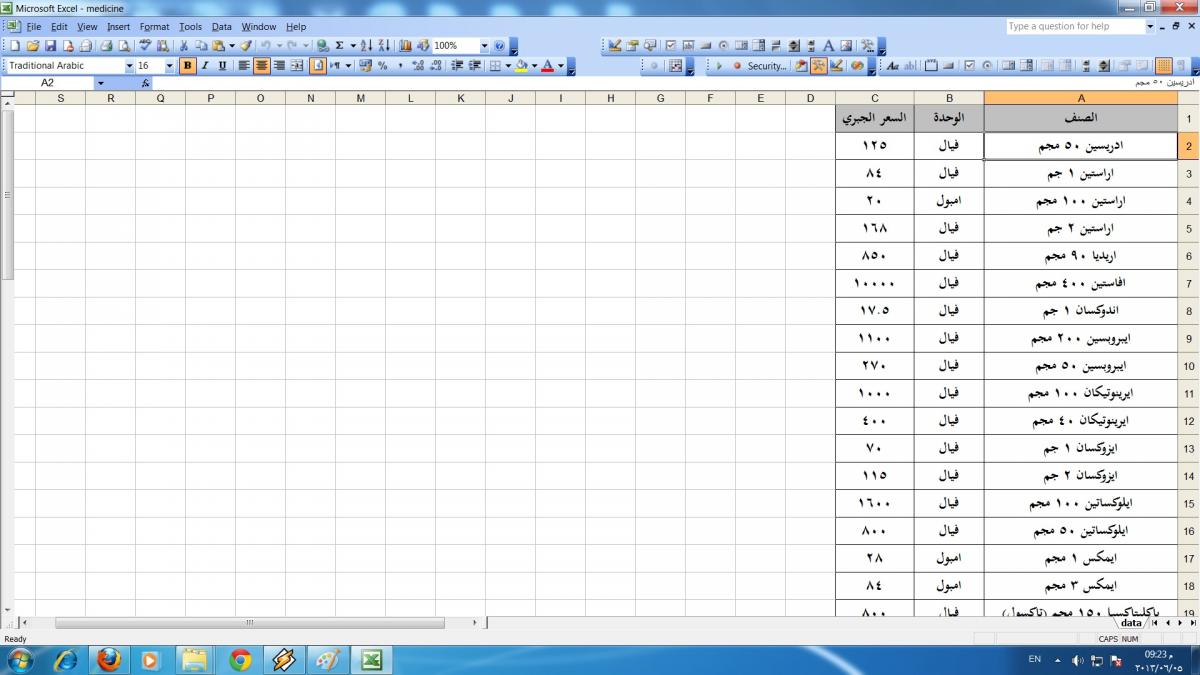Click the Format Painter brush
1200x675 pixels.
tap(245, 46)
